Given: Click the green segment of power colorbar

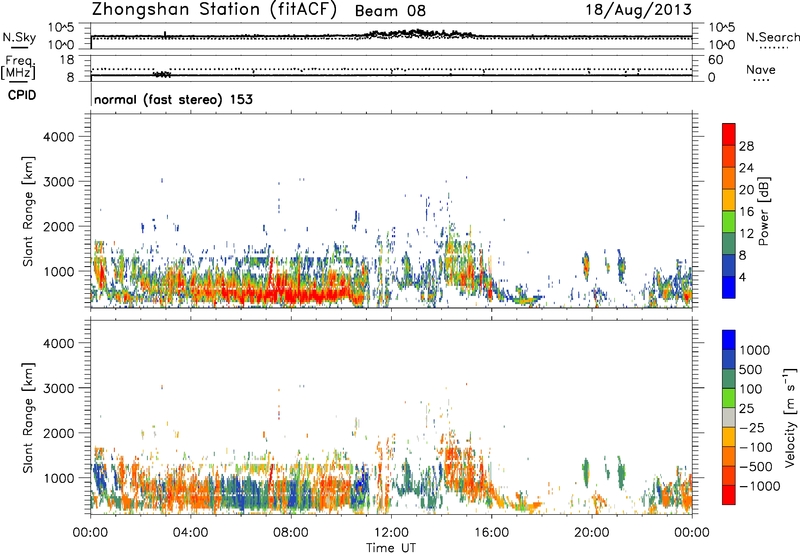Looking at the screenshot, I should (x=729, y=221).
